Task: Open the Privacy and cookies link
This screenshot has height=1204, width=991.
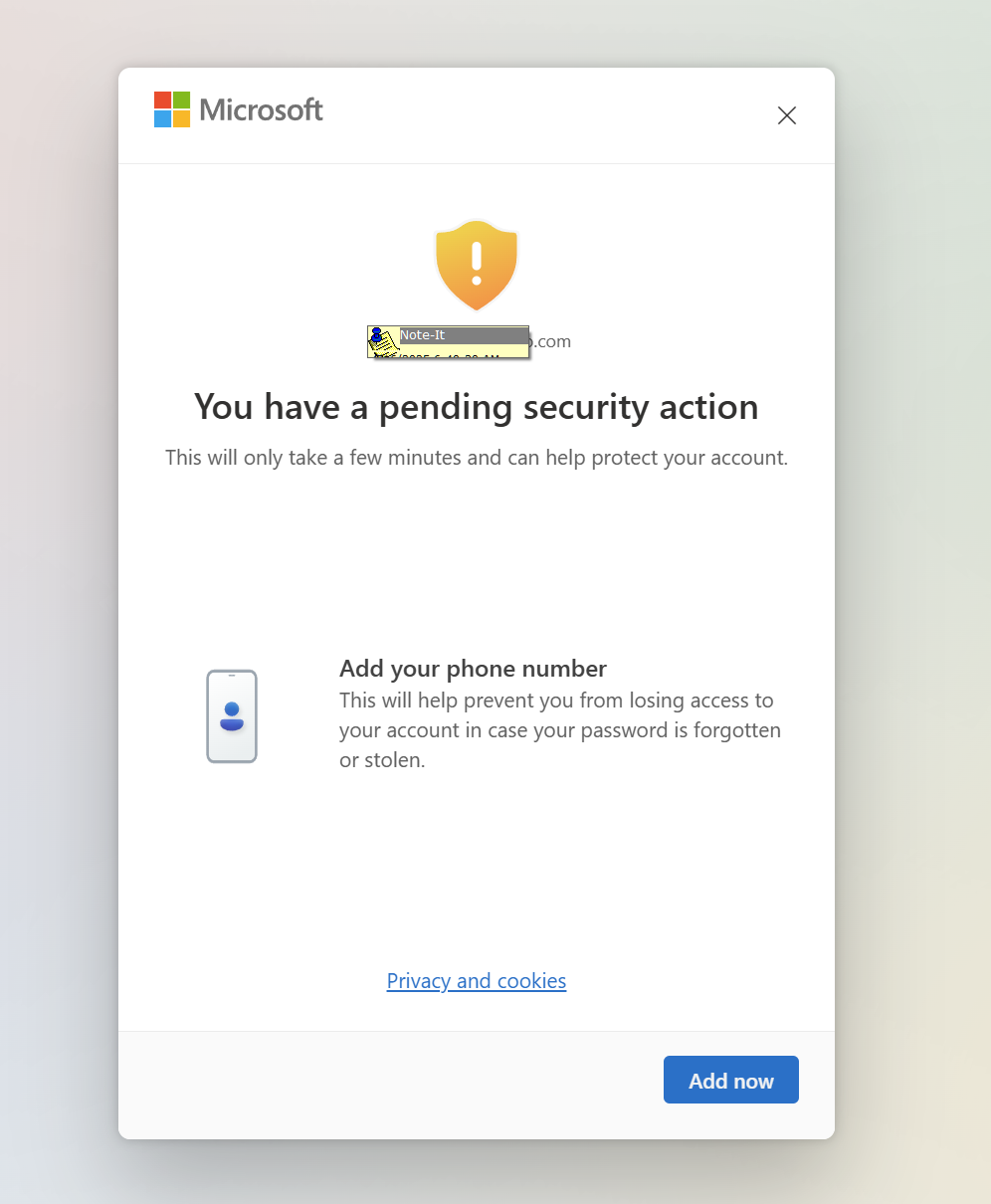Action: click(x=477, y=981)
